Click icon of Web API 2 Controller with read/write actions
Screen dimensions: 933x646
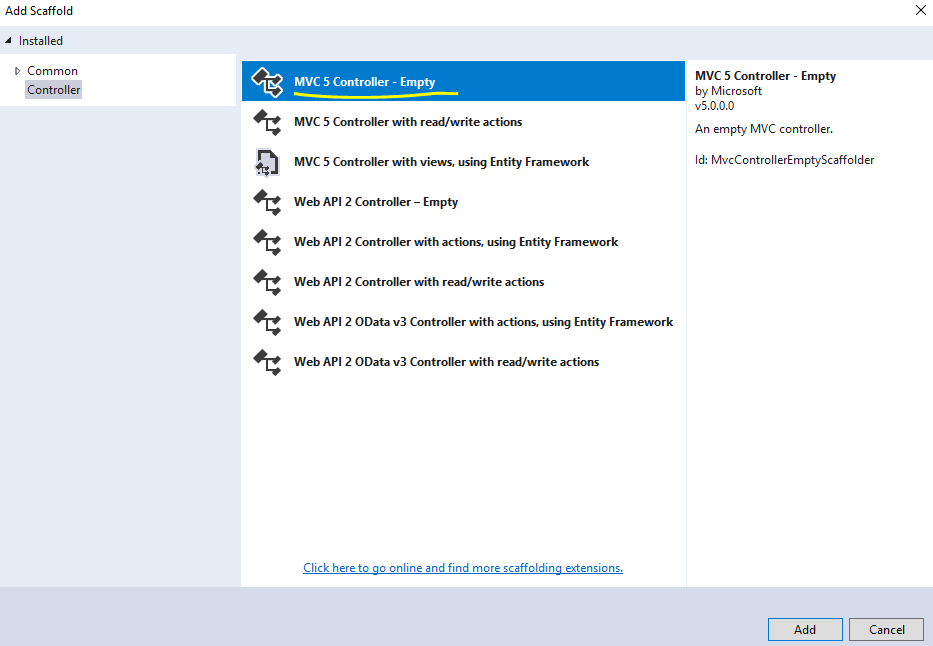267,281
